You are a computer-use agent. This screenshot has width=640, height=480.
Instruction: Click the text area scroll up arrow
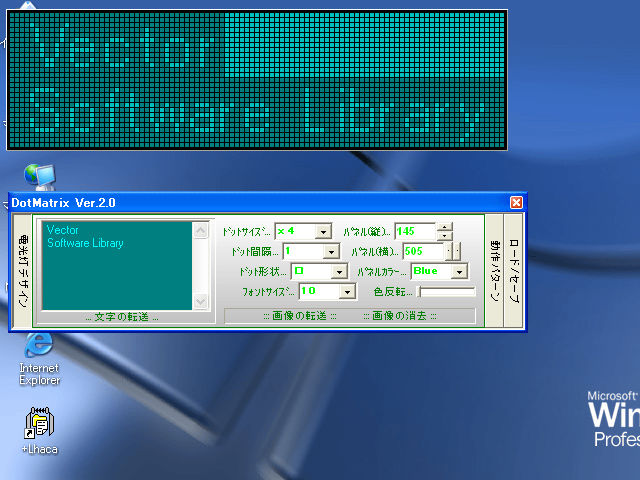pos(200,231)
